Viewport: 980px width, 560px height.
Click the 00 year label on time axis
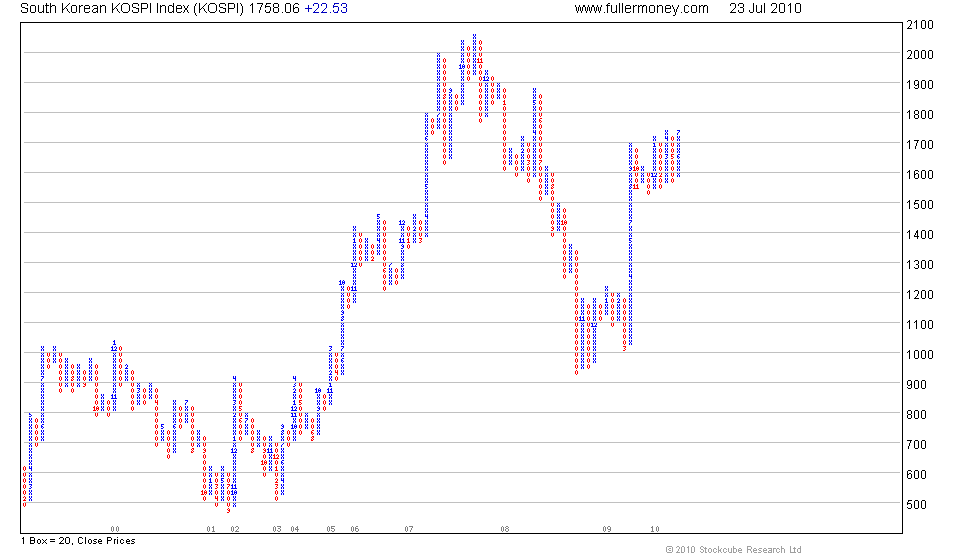click(x=115, y=529)
